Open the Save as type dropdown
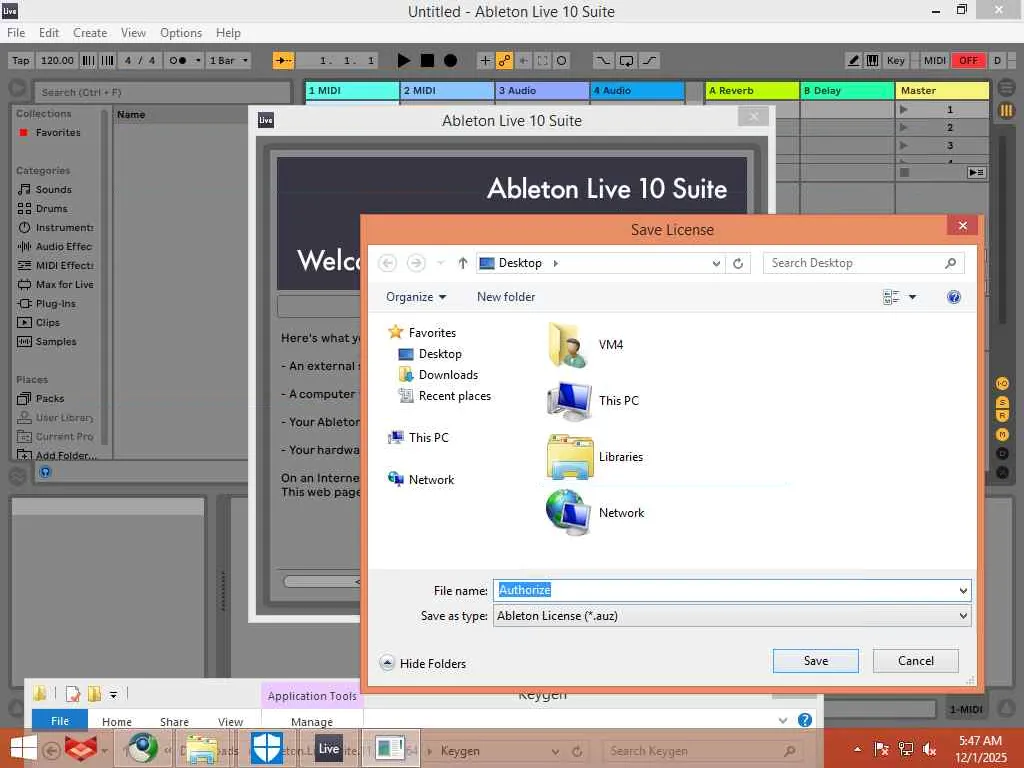The width and height of the screenshot is (1024, 768). pos(732,616)
